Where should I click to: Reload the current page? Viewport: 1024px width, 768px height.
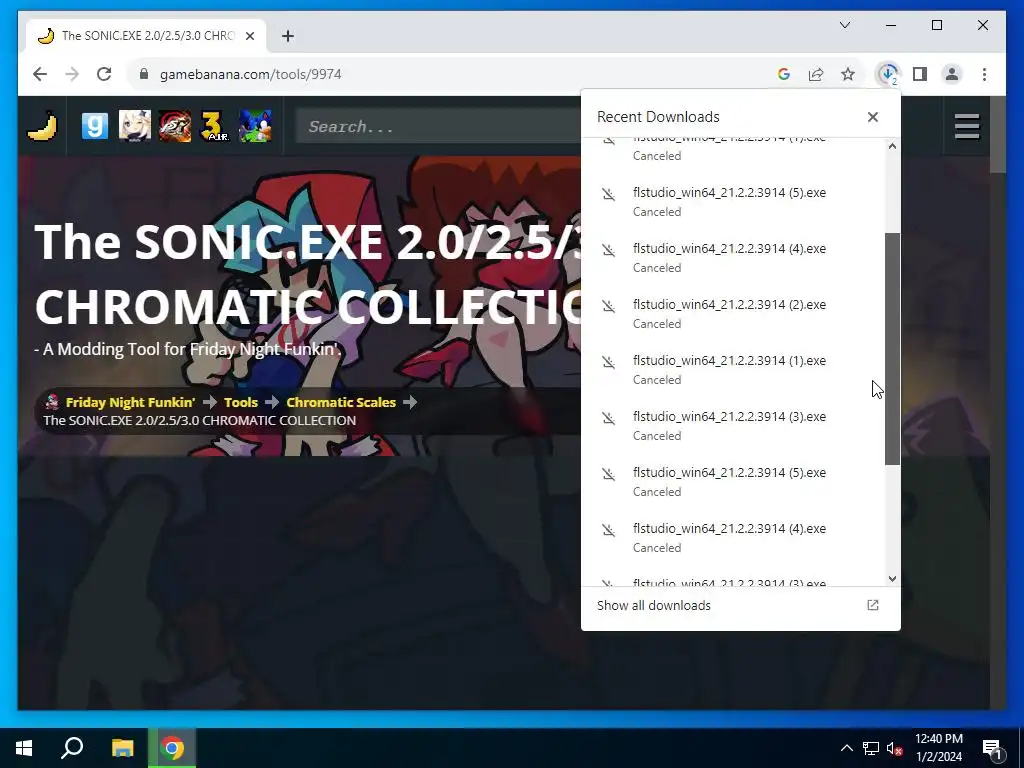tap(104, 74)
